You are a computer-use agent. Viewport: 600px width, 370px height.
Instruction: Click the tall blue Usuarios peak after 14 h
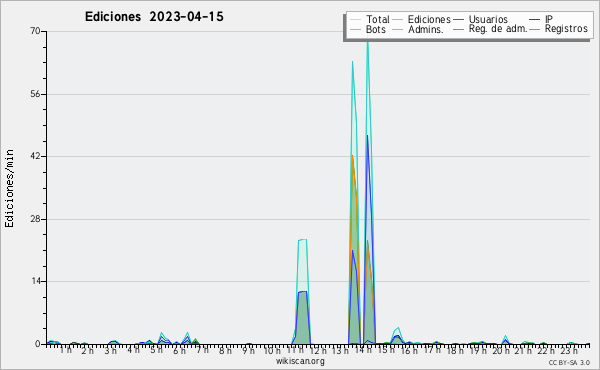[x=367, y=136]
